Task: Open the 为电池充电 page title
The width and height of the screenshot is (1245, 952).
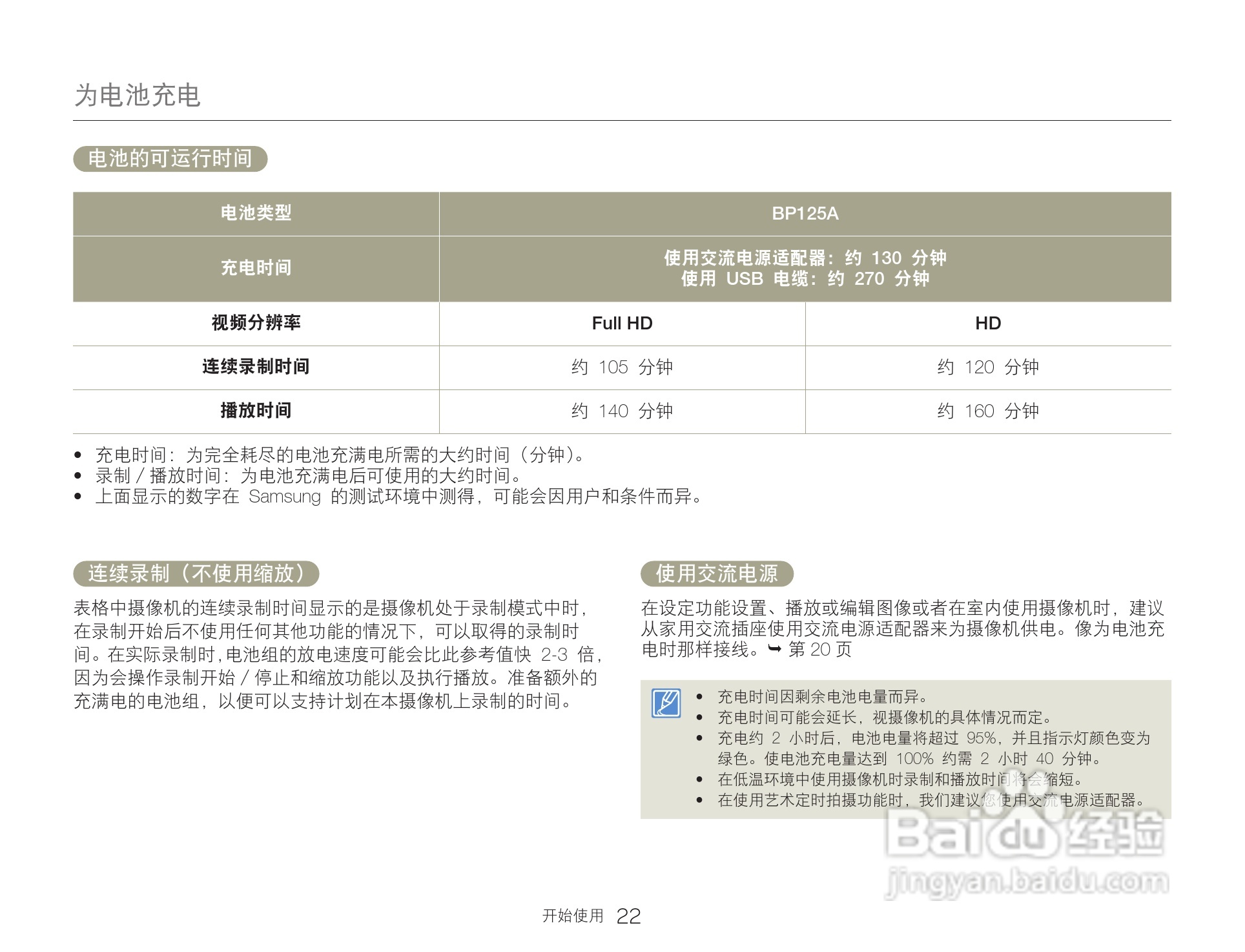Action: pyautogui.click(x=139, y=95)
